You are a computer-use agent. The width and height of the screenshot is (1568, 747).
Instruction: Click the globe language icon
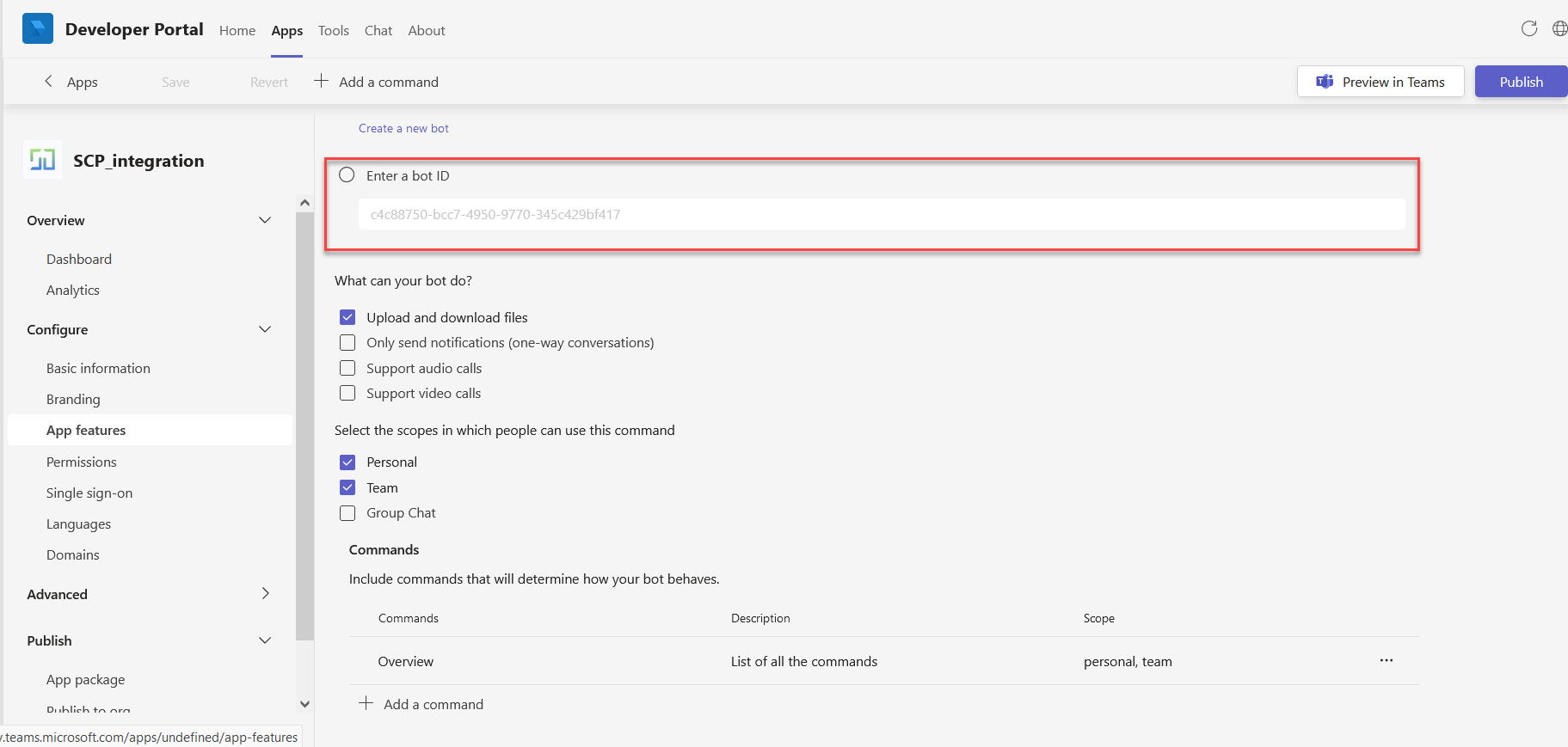click(1559, 28)
